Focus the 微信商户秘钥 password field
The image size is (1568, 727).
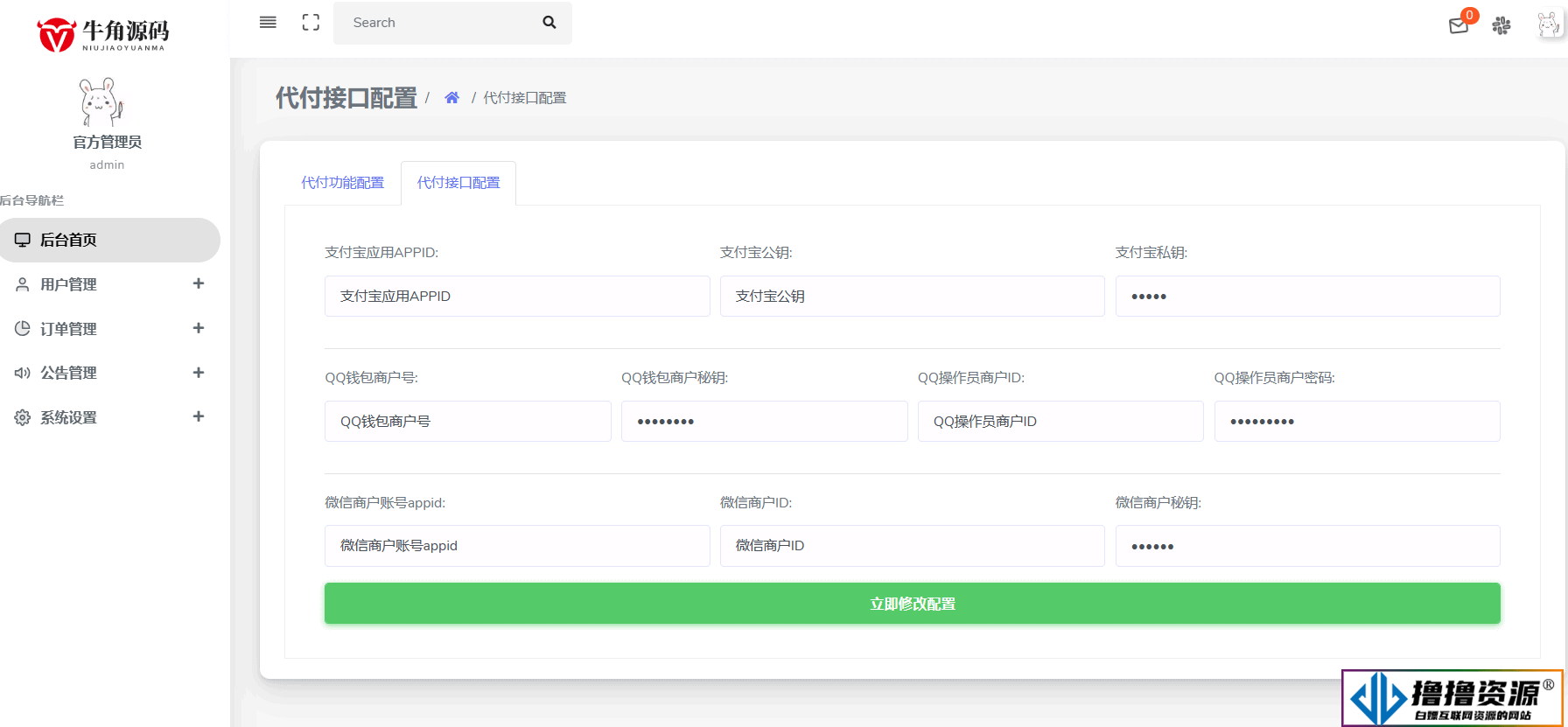click(x=1307, y=546)
